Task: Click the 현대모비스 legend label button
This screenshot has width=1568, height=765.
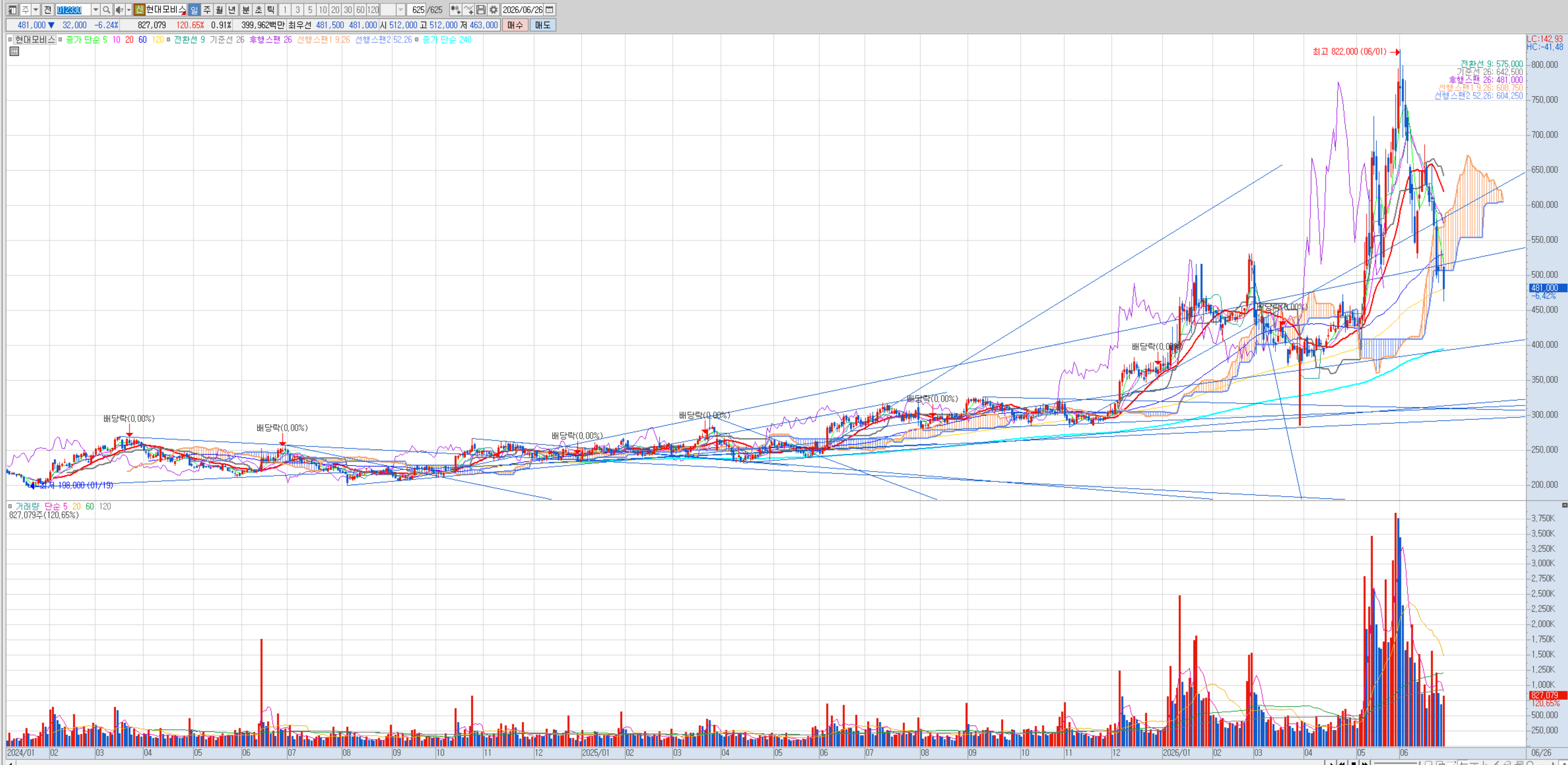Action: 35,40
